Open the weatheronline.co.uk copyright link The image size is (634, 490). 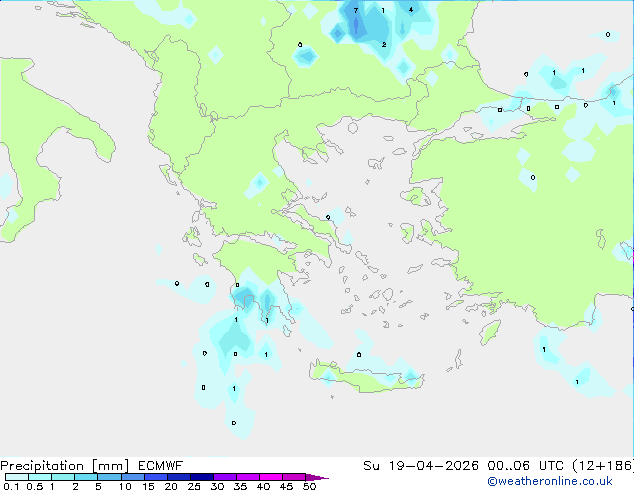pos(550,481)
